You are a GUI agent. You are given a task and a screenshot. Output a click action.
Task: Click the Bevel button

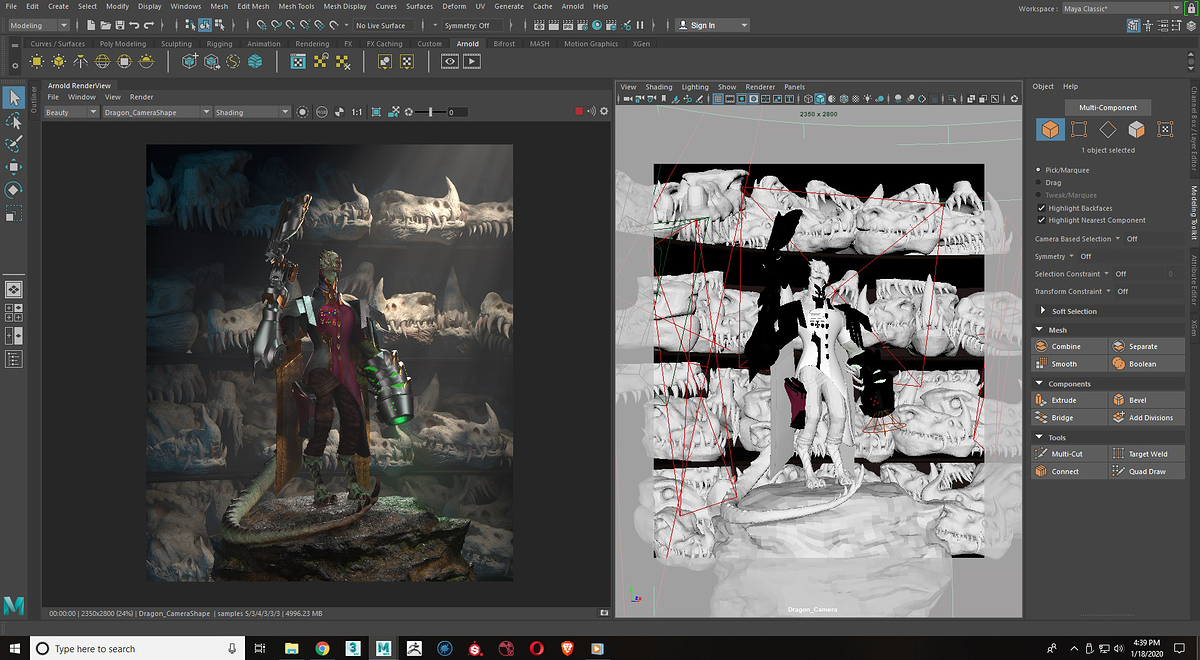click(1146, 400)
